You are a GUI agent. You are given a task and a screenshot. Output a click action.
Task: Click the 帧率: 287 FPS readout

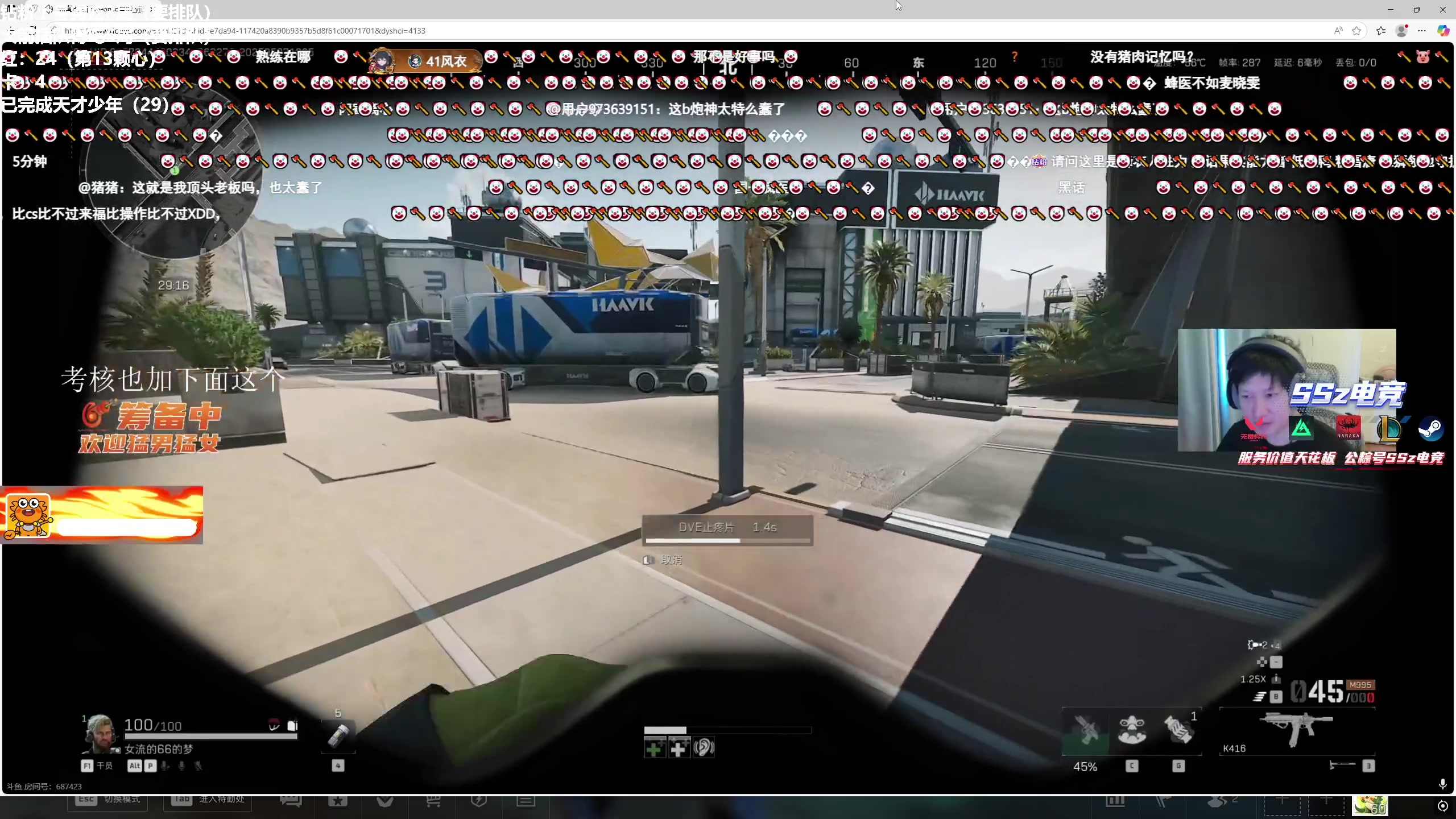[1240, 63]
